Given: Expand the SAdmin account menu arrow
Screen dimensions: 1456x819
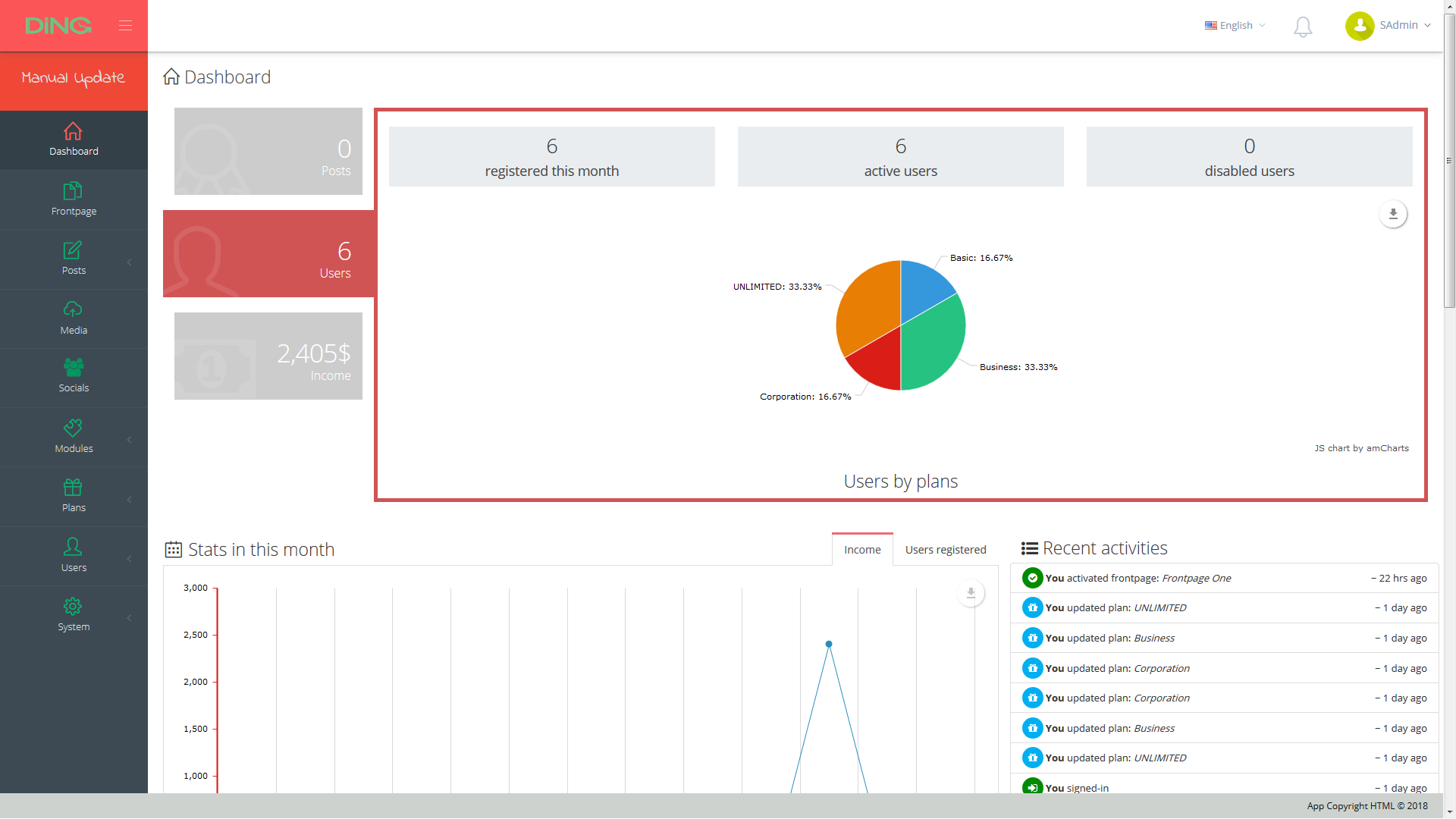Looking at the screenshot, I should (1428, 26).
